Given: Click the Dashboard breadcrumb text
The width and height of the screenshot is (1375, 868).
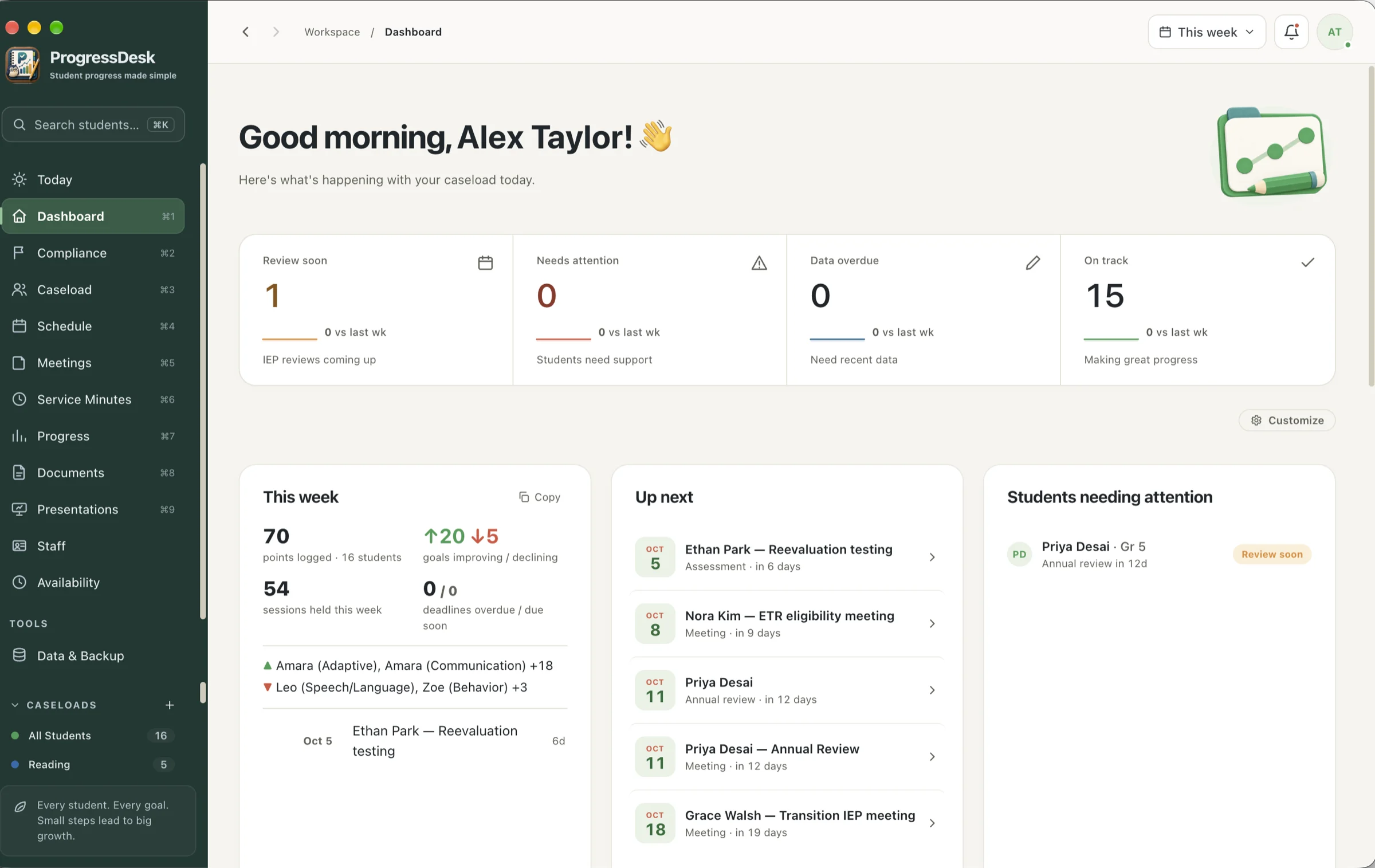Looking at the screenshot, I should [413, 32].
